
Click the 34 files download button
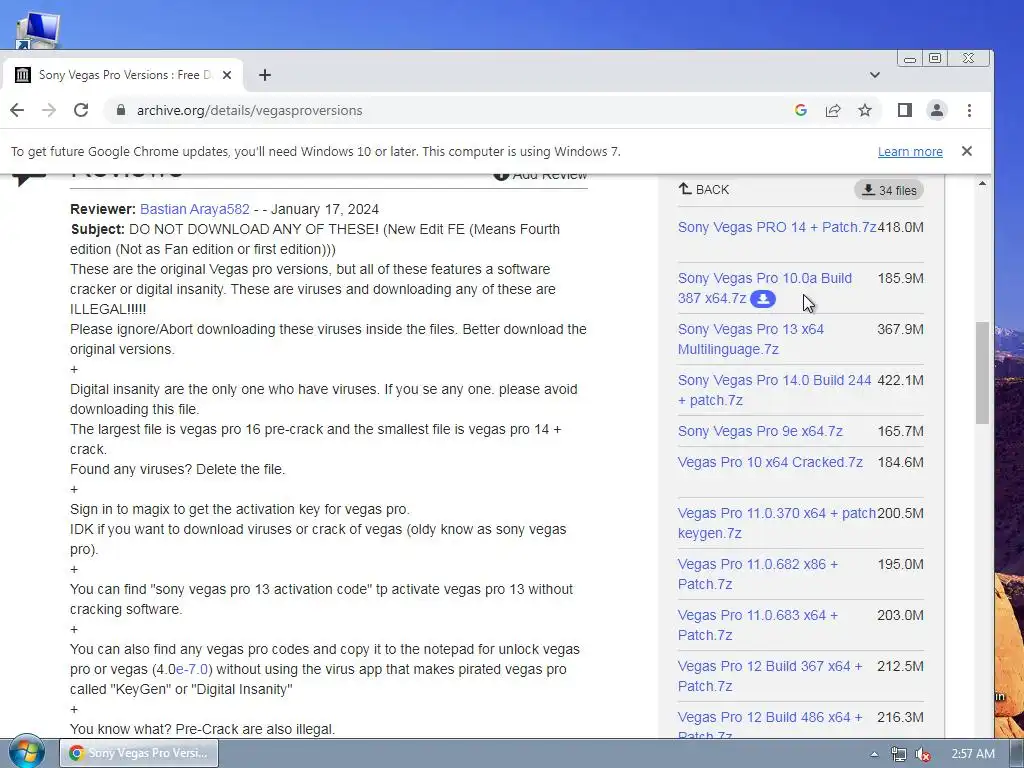point(889,190)
